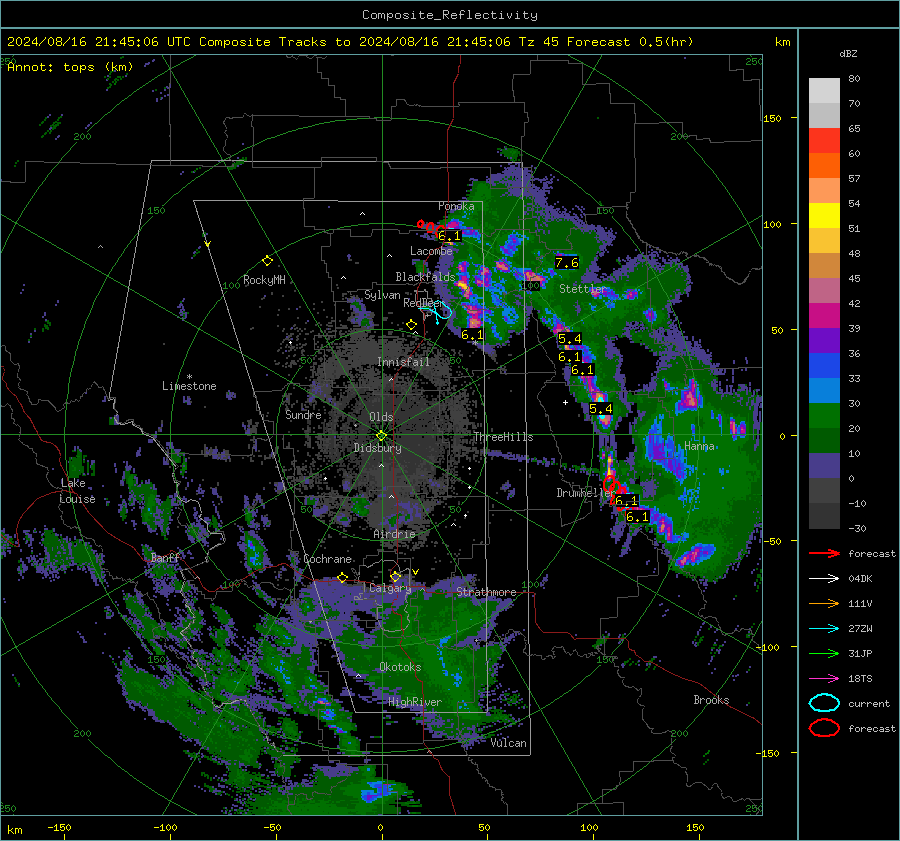
Task: Click the Strathmore city label
Action: pyautogui.click(x=486, y=592)
